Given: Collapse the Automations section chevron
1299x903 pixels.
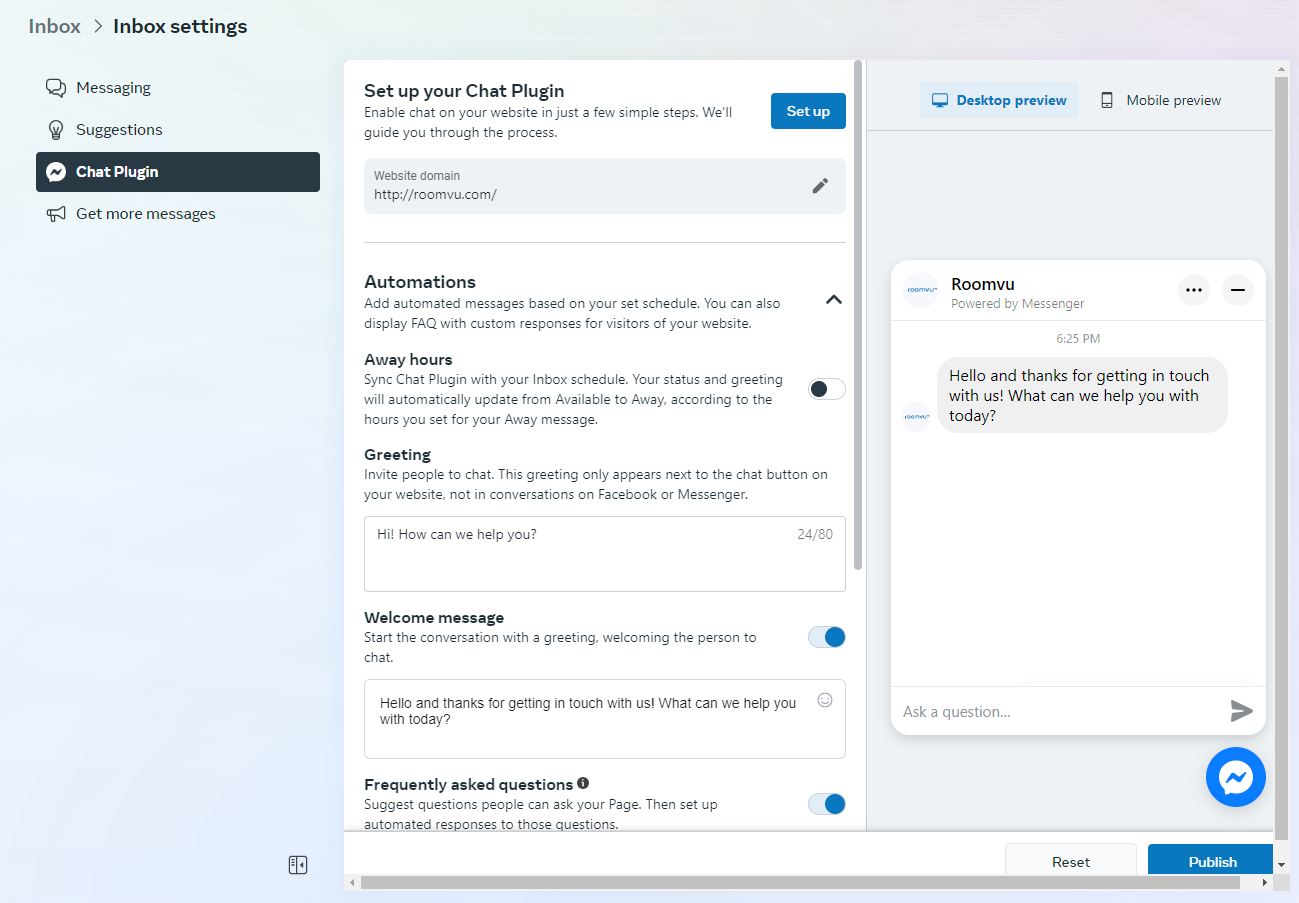Looking at the screenshot, I should (x=833, y=299).
